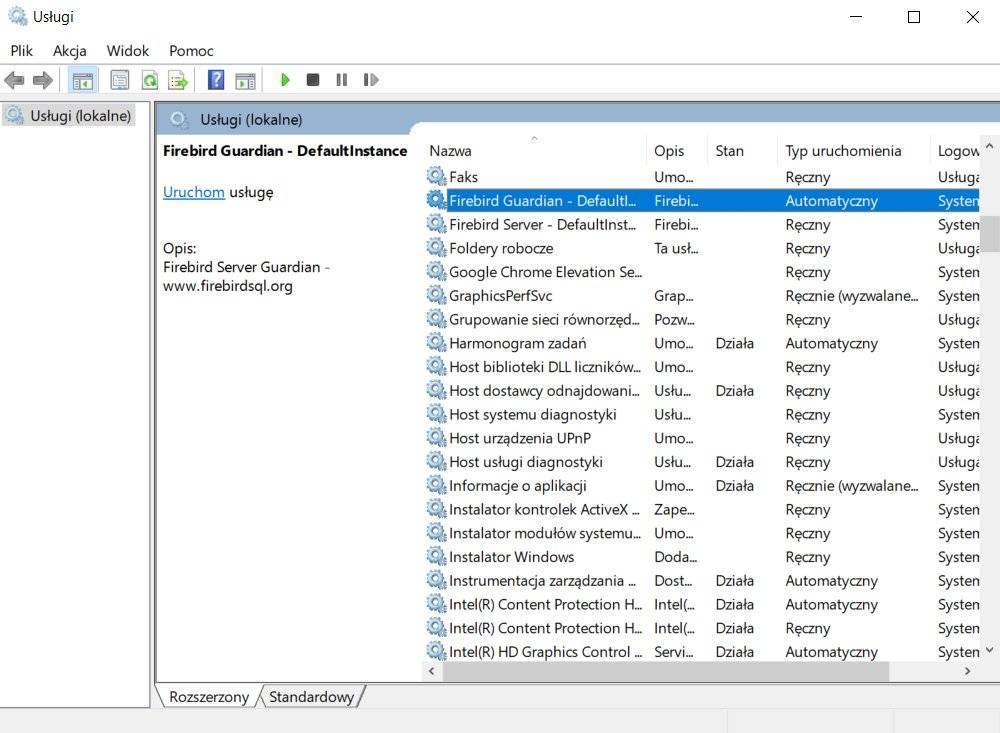Sort by the Typ uruchomienia column header

tap(843, 151)
